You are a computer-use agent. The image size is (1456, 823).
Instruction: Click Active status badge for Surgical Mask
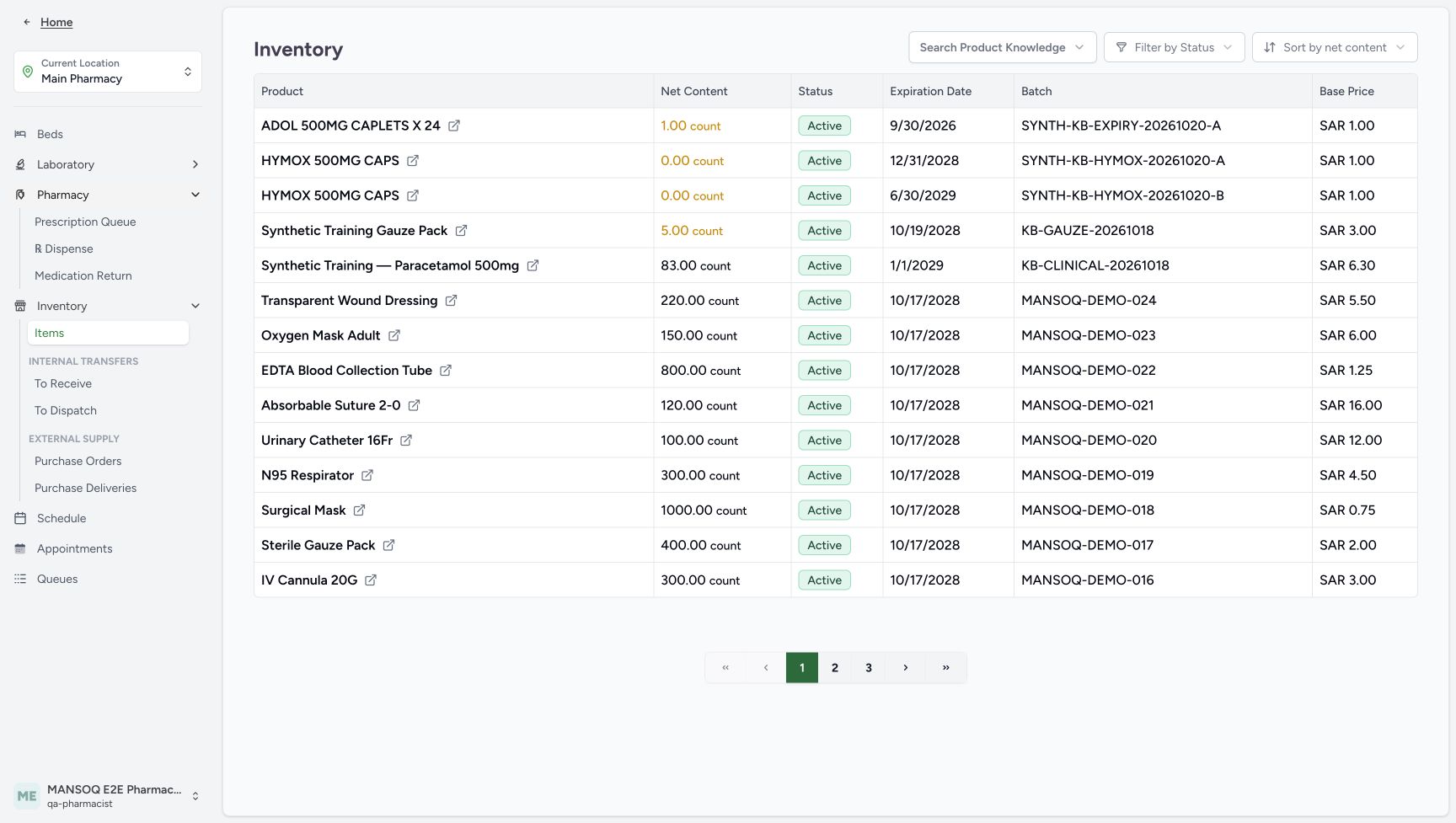point(825,510)
